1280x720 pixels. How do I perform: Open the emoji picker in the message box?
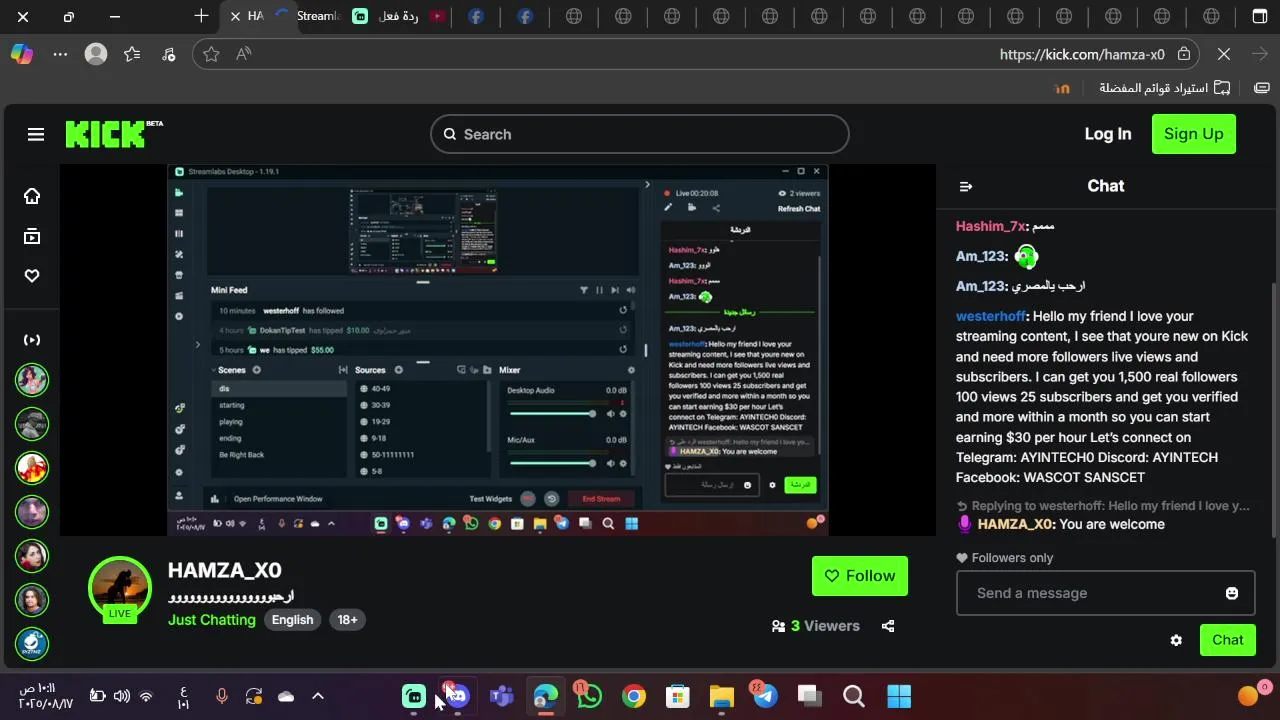1232,593
